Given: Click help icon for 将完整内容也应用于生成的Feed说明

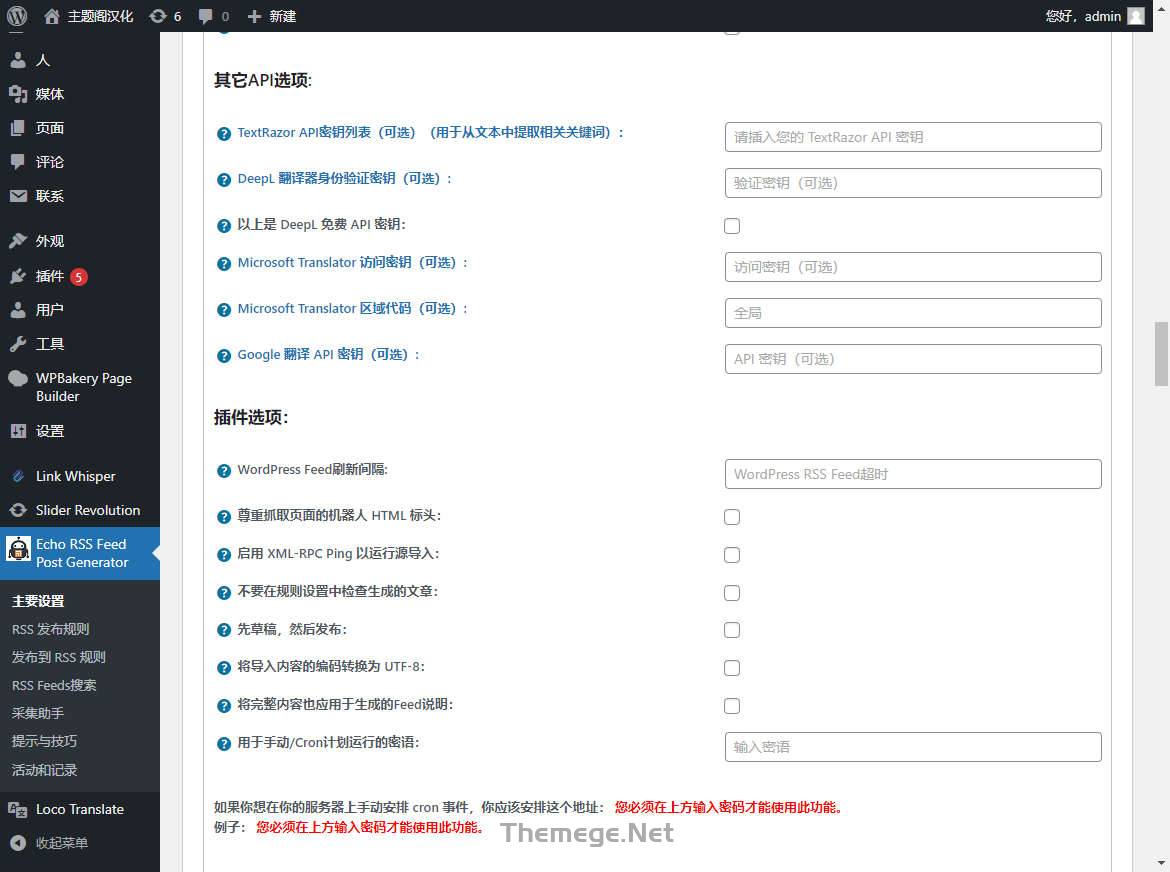Looking at the screenshot, I should click(x=223, y=706).
